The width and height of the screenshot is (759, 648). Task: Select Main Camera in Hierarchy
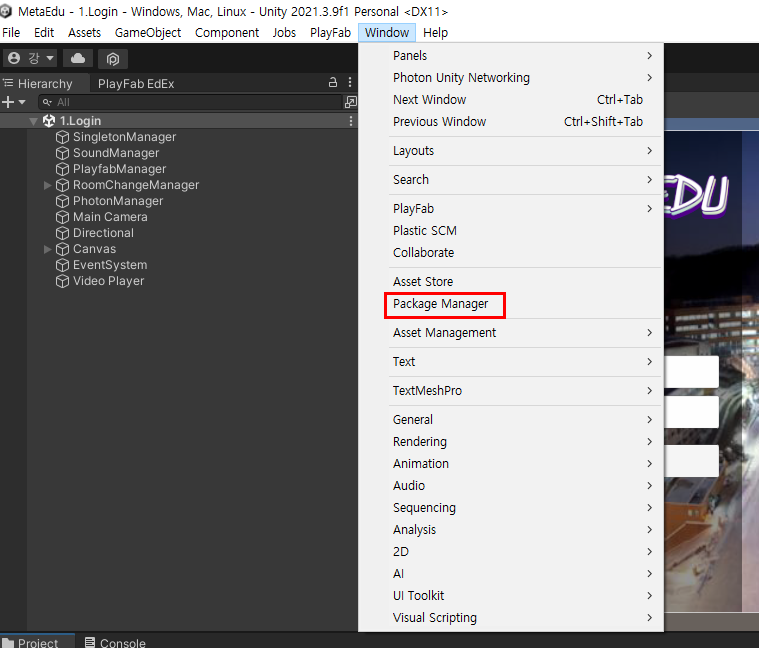(x=110, y=217)
